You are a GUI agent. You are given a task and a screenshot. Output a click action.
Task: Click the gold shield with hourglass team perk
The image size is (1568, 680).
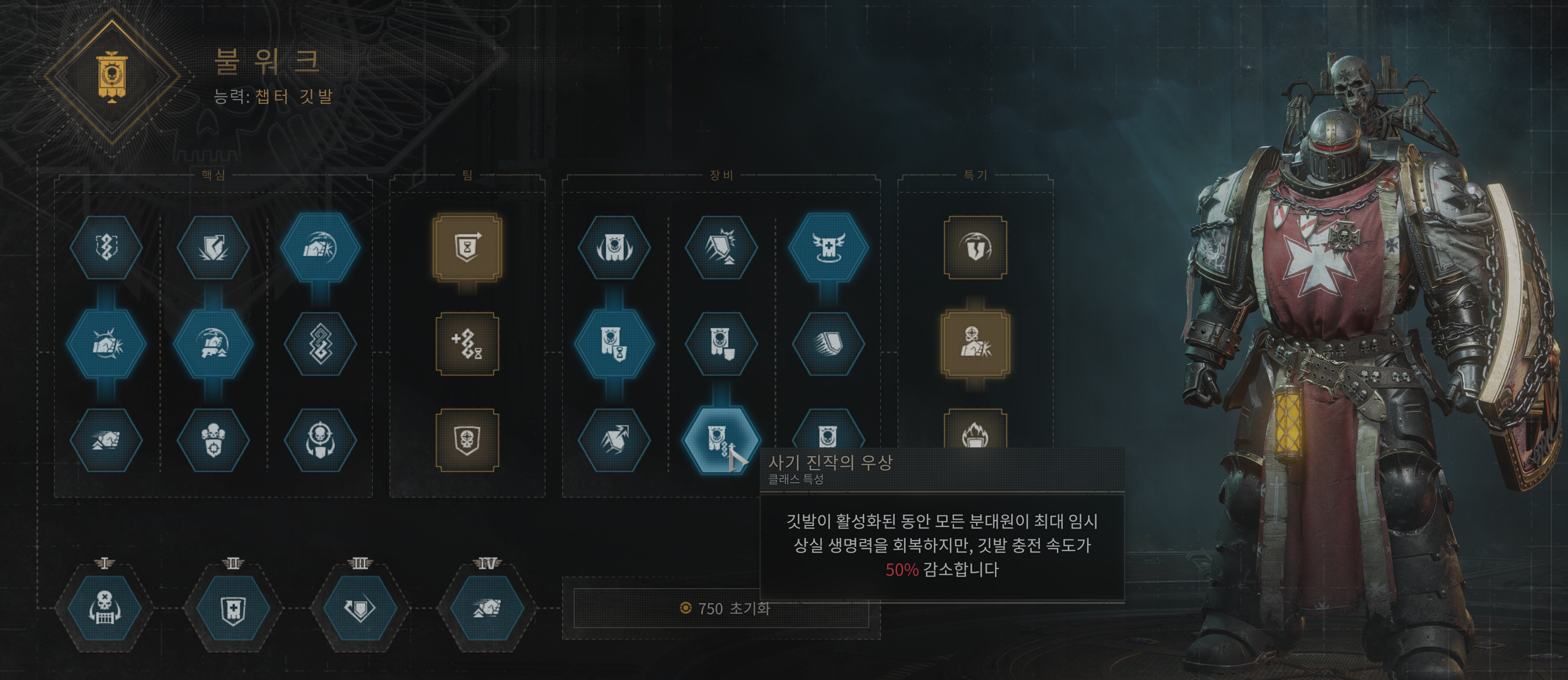[467, 248]
